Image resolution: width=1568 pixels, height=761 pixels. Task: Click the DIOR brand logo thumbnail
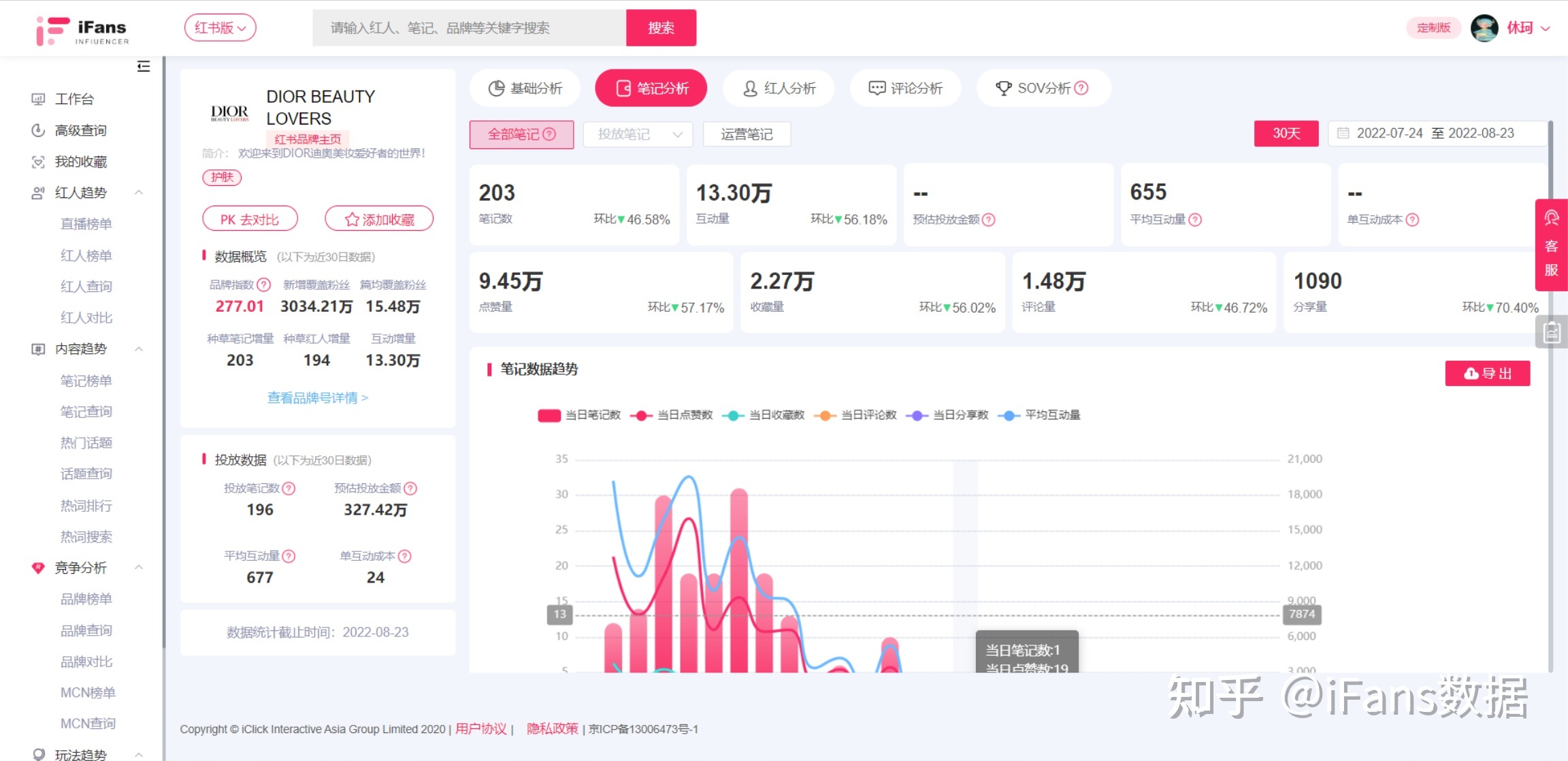click(x=230, y=113)
